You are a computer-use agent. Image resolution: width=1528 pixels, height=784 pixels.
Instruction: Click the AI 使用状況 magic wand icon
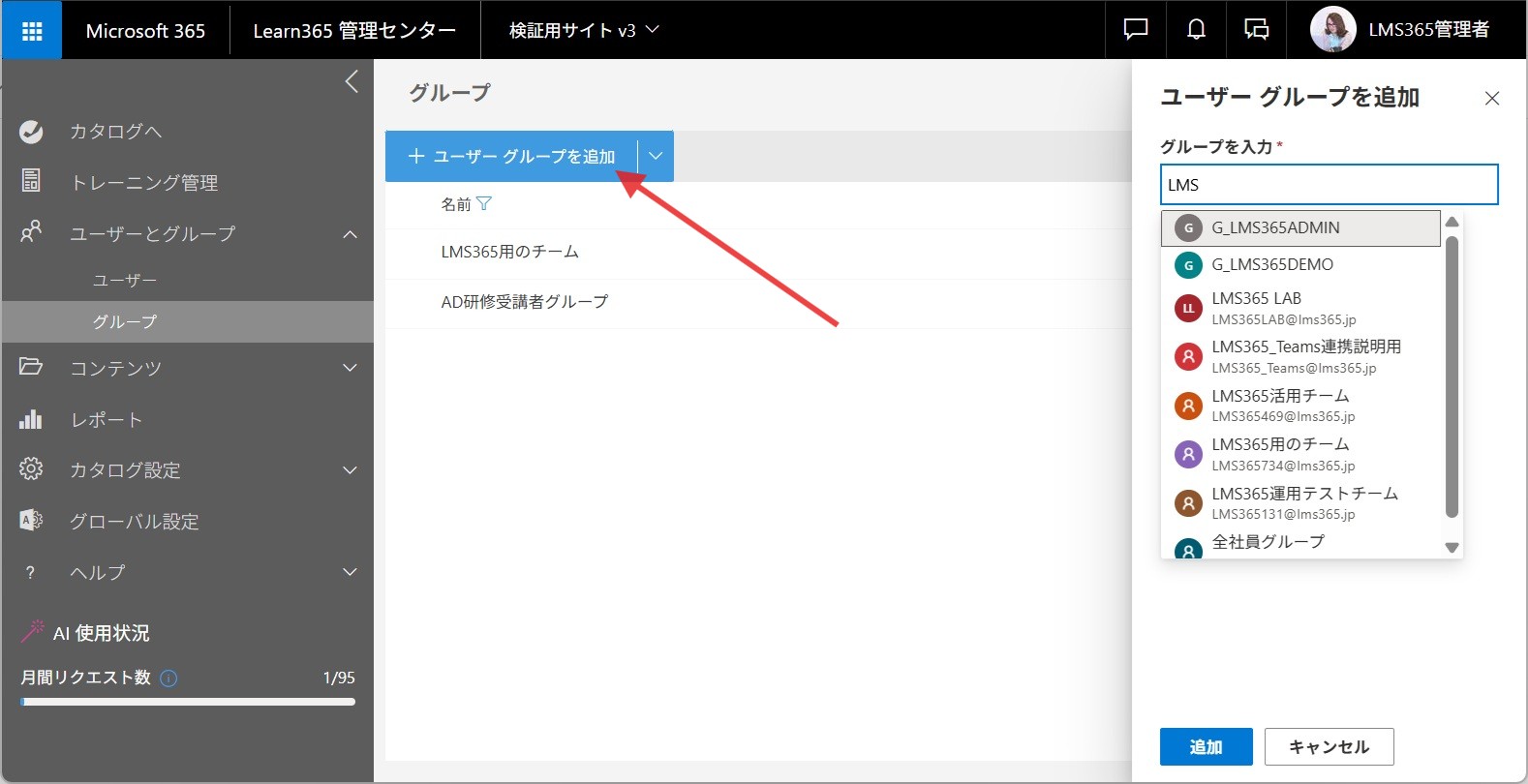(x=33, y=631)
